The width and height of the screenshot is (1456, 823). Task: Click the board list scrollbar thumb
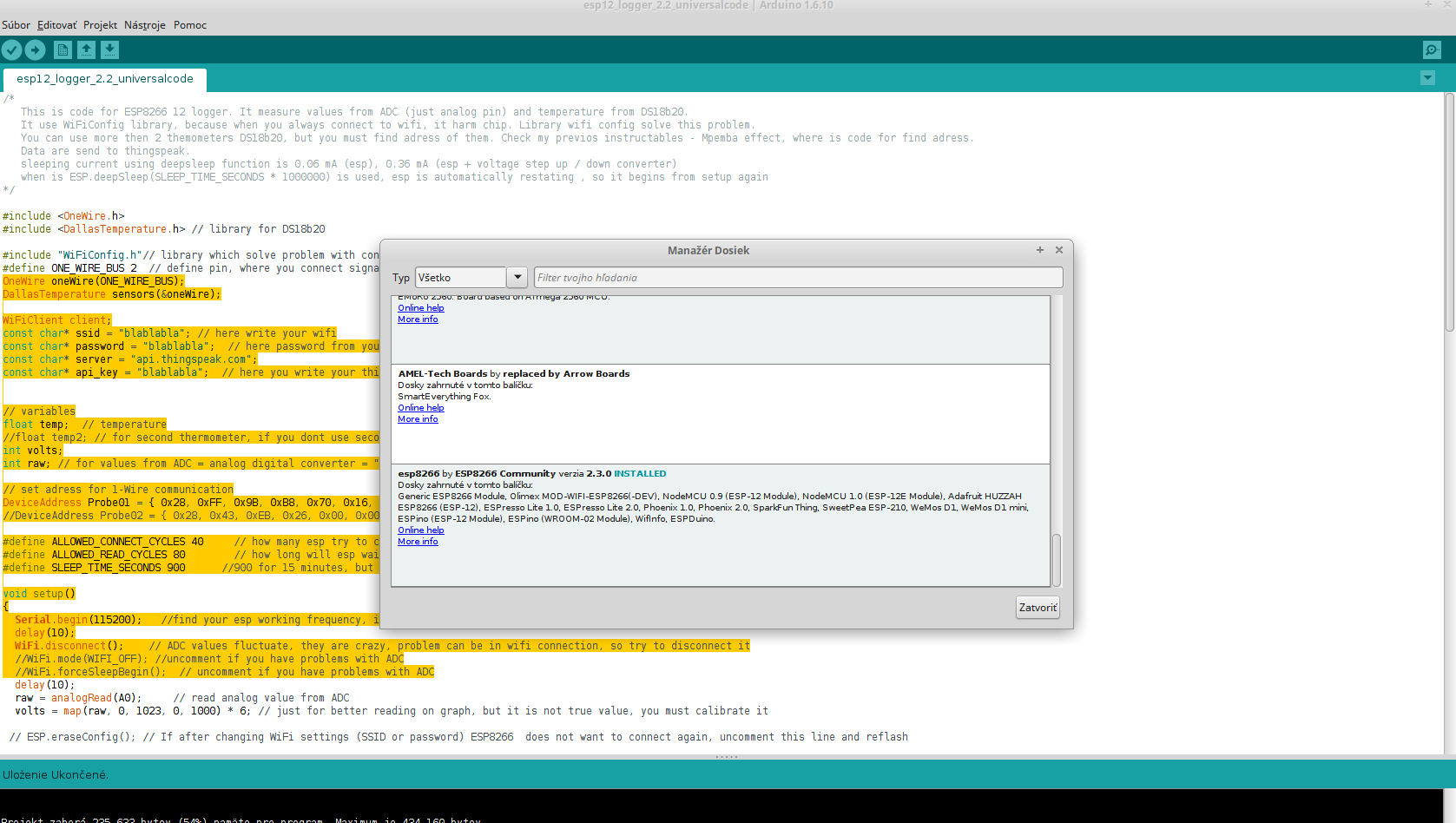pos(1057,560)
